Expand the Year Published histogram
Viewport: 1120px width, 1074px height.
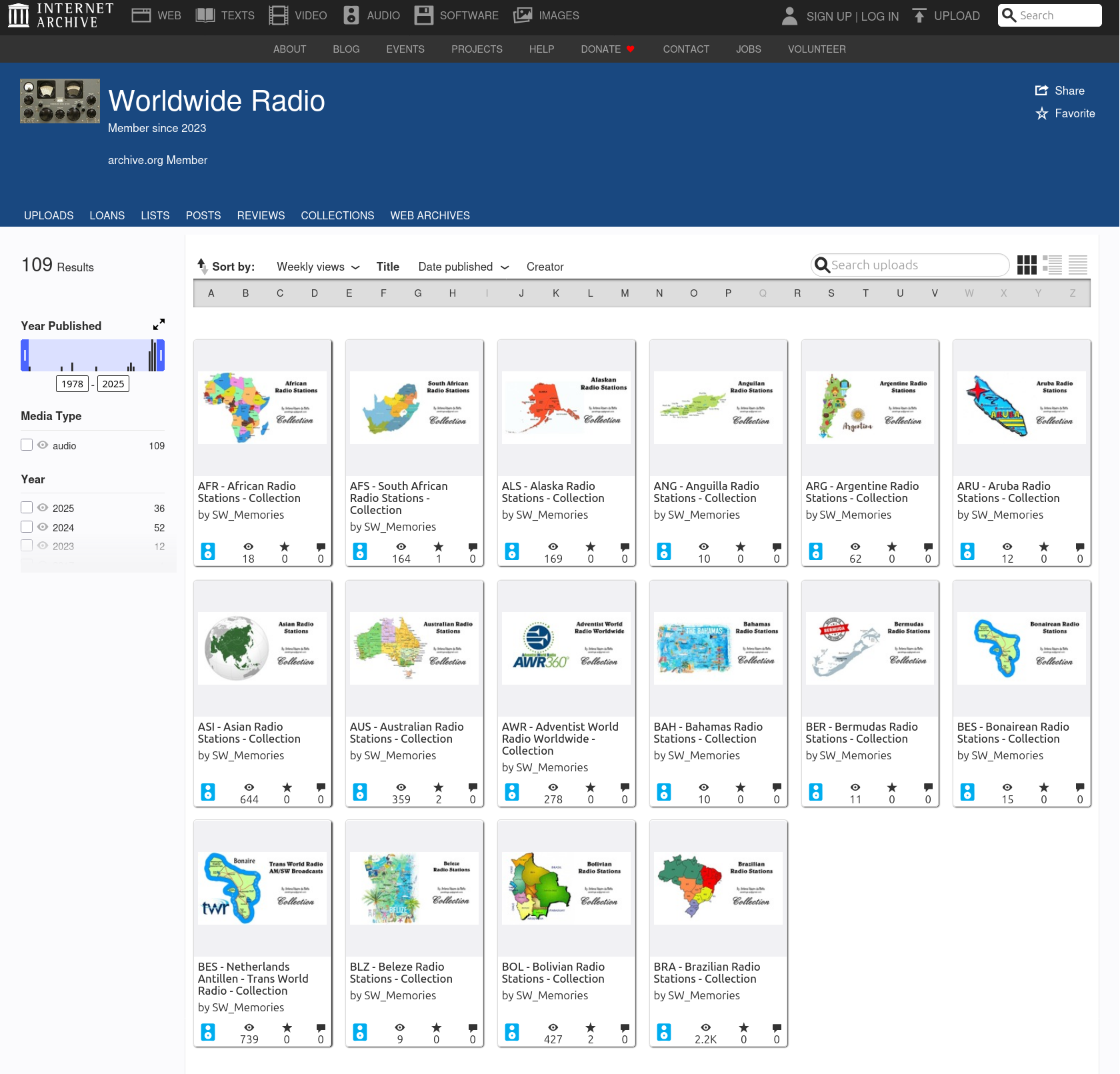159,325
